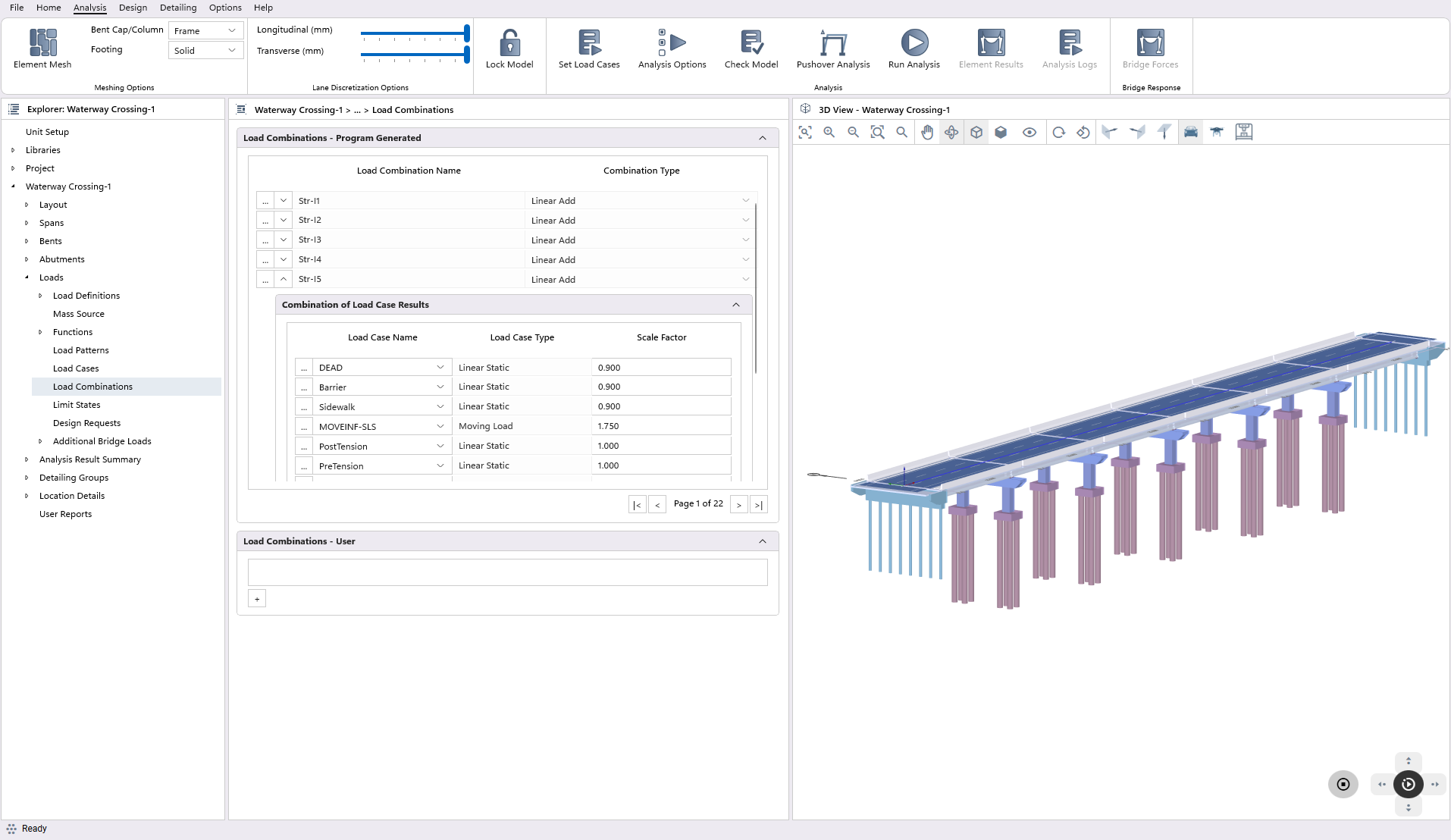The width and height of the screenshot is (1451, 840).
Task: Click the Element Mesh icon
Action: point(42,43)
